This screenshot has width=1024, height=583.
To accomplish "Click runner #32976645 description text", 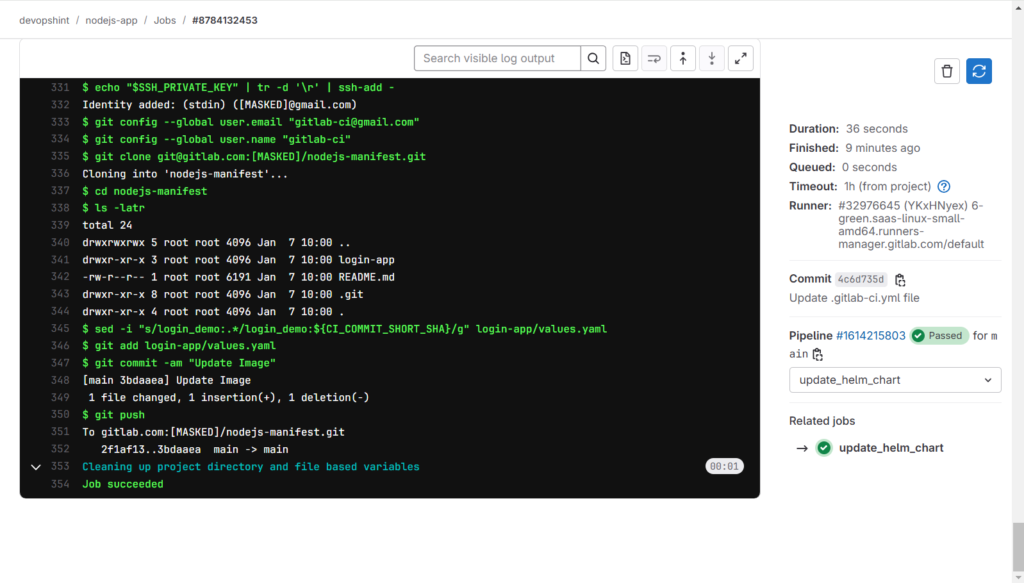I will point(911,225).
